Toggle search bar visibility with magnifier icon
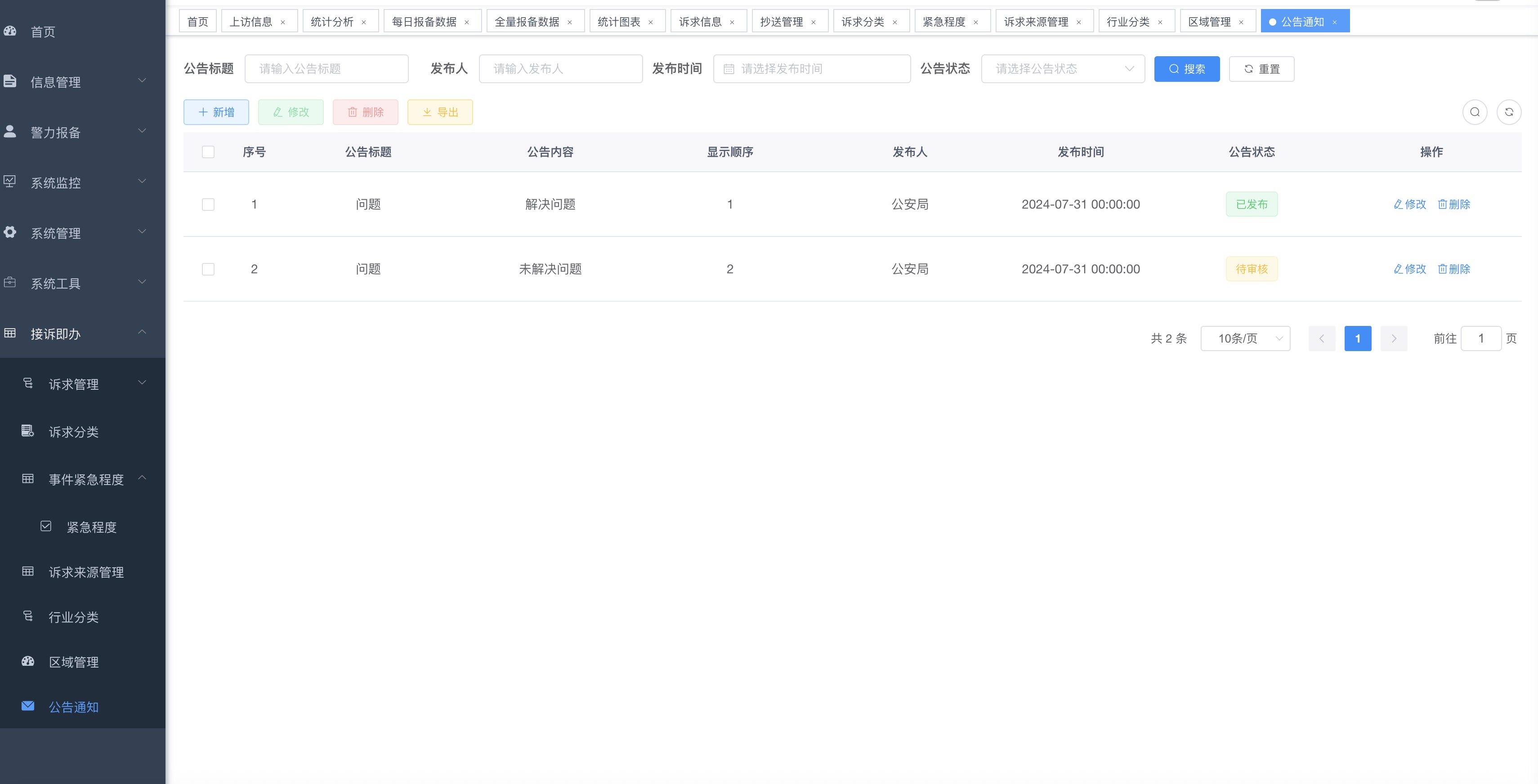The image size is (1538, 784). [1475, 112]
